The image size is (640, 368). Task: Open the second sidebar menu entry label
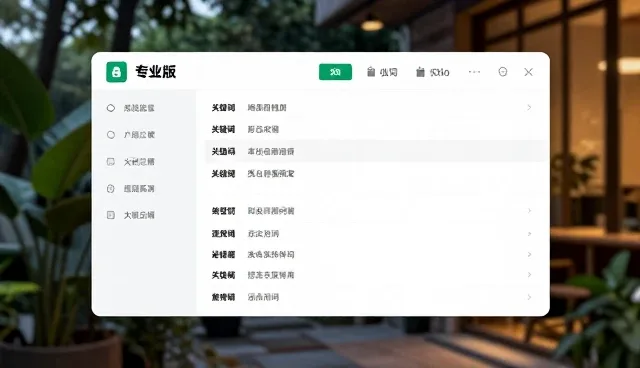(139, 135)
